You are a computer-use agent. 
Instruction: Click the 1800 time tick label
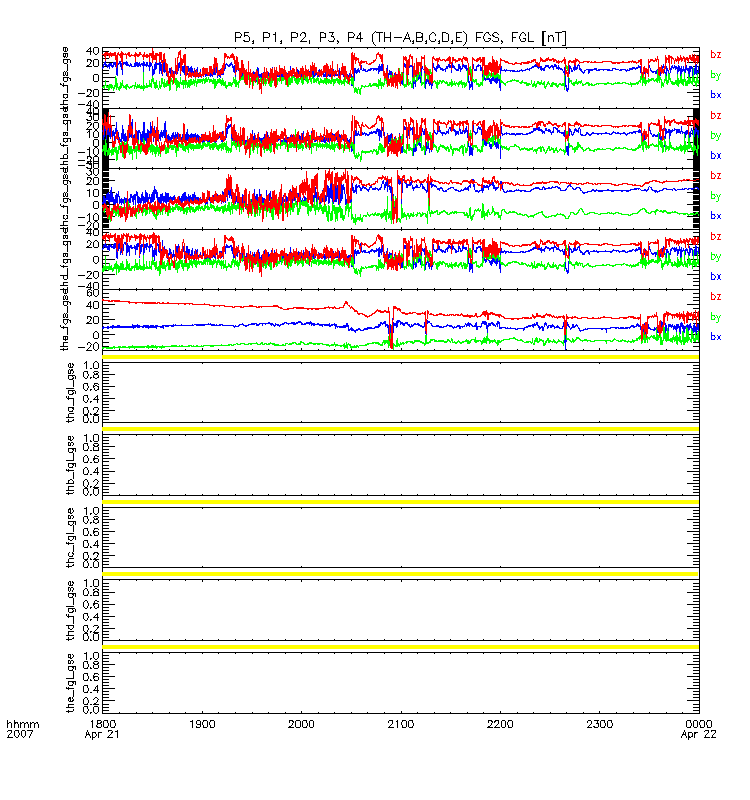103,724
